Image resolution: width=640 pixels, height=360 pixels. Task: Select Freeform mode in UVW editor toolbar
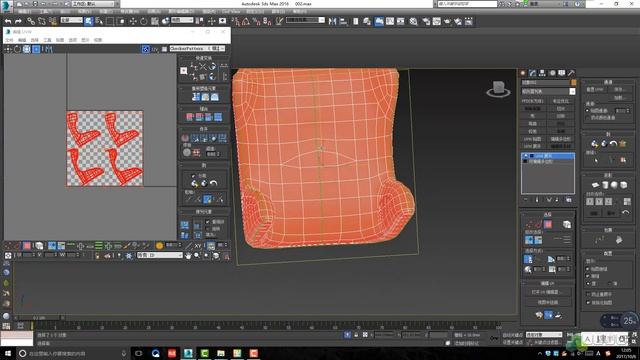[x=36, y=49]
